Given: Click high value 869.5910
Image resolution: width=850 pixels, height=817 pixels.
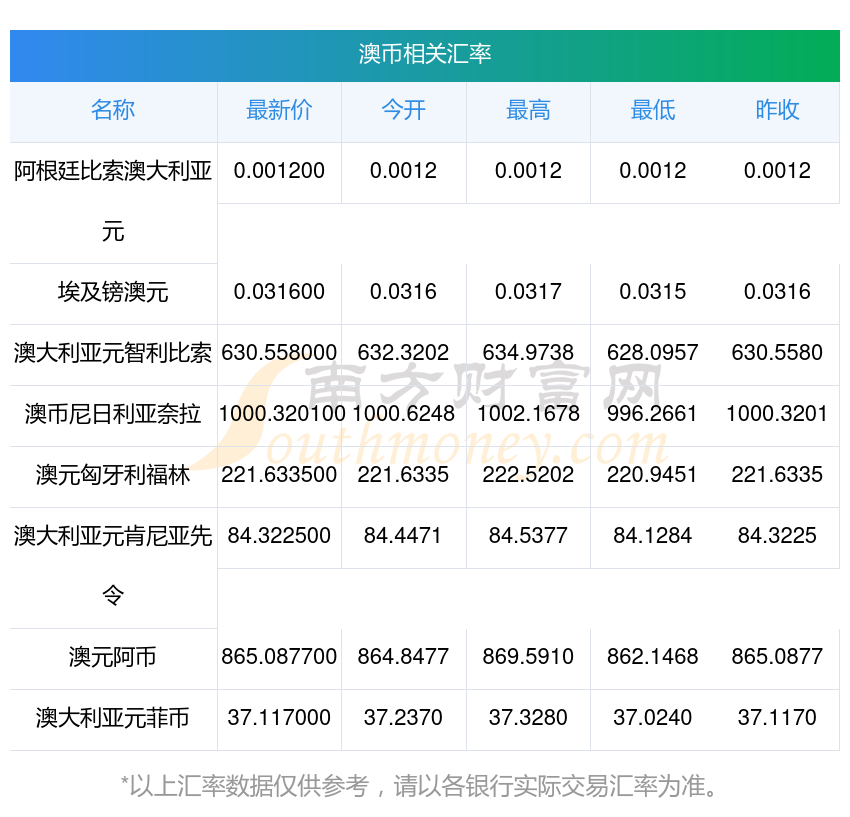Looking at the screenshot, I should point(528,657).
